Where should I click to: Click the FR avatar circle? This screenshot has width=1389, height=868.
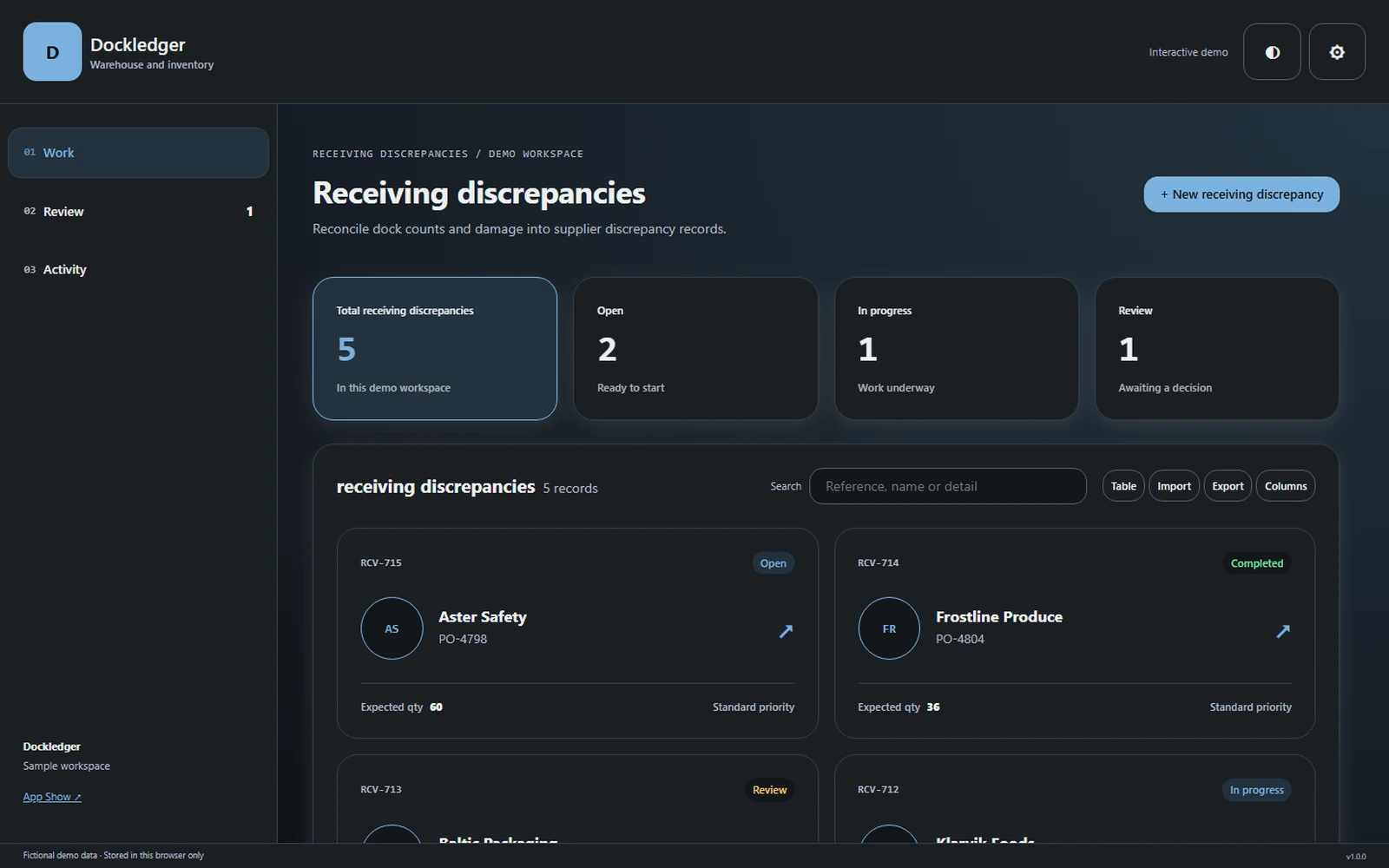click(x=889, y=628)
